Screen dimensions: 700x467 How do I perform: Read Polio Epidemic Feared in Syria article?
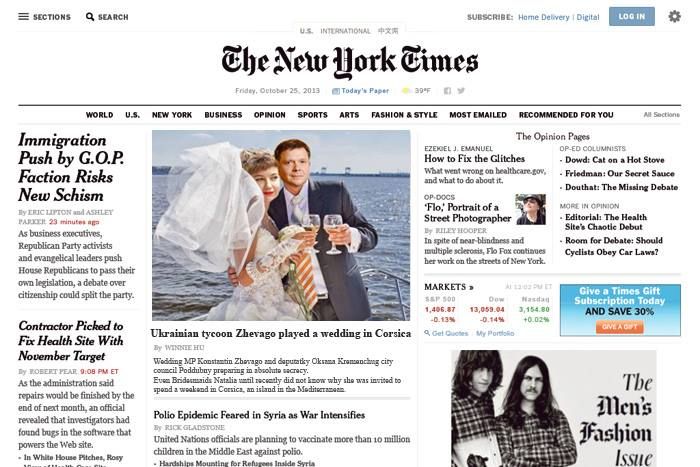259,415
